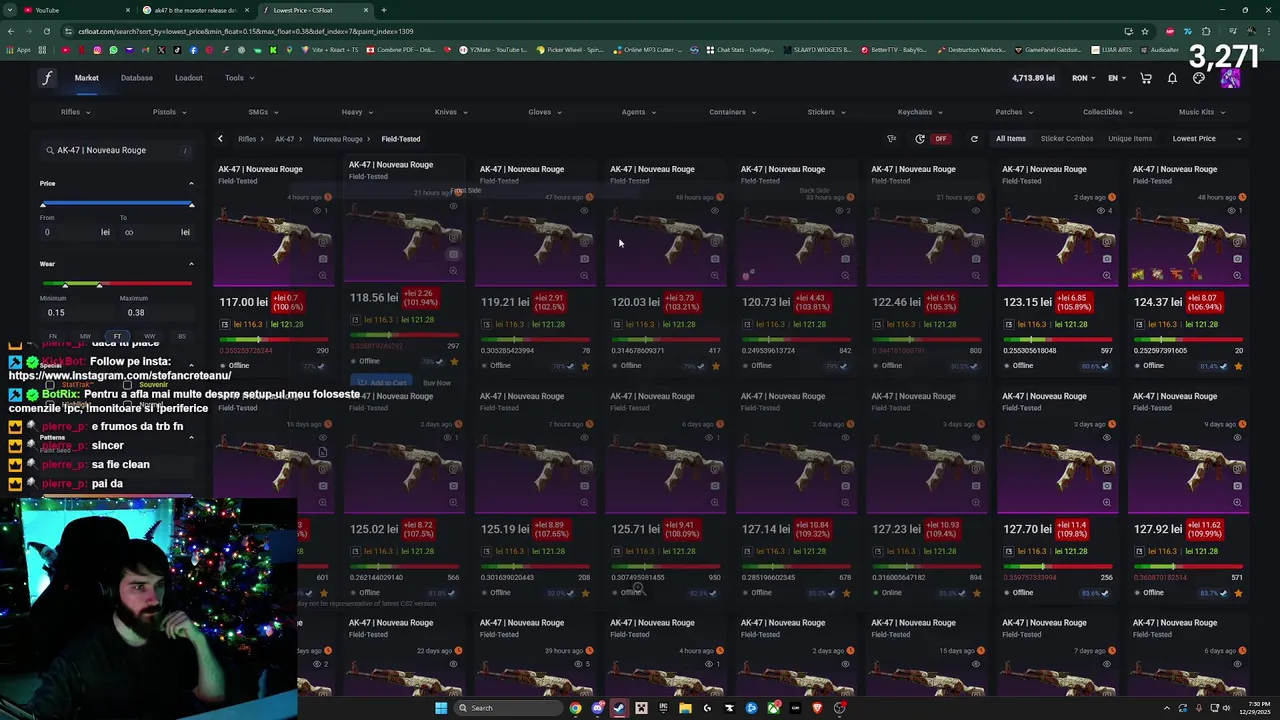Viewport: 1280px width, 720px height.
Task: Collapse the Wear filter section
Action: [191, 264]
